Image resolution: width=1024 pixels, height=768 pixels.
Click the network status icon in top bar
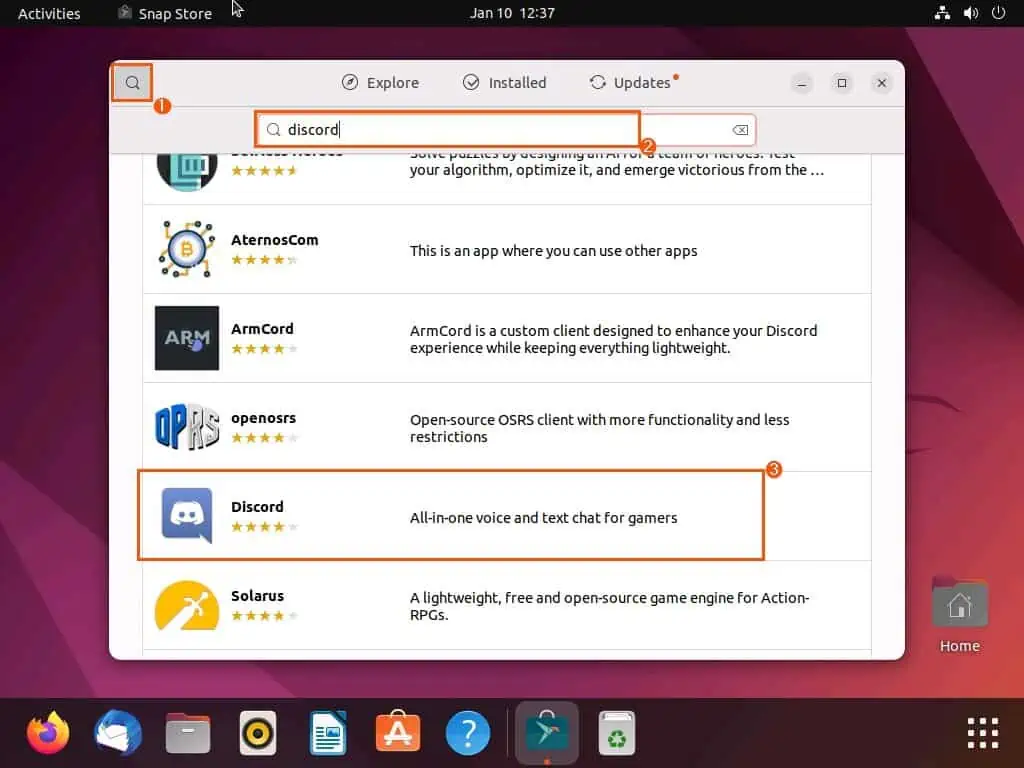[942, 13]
